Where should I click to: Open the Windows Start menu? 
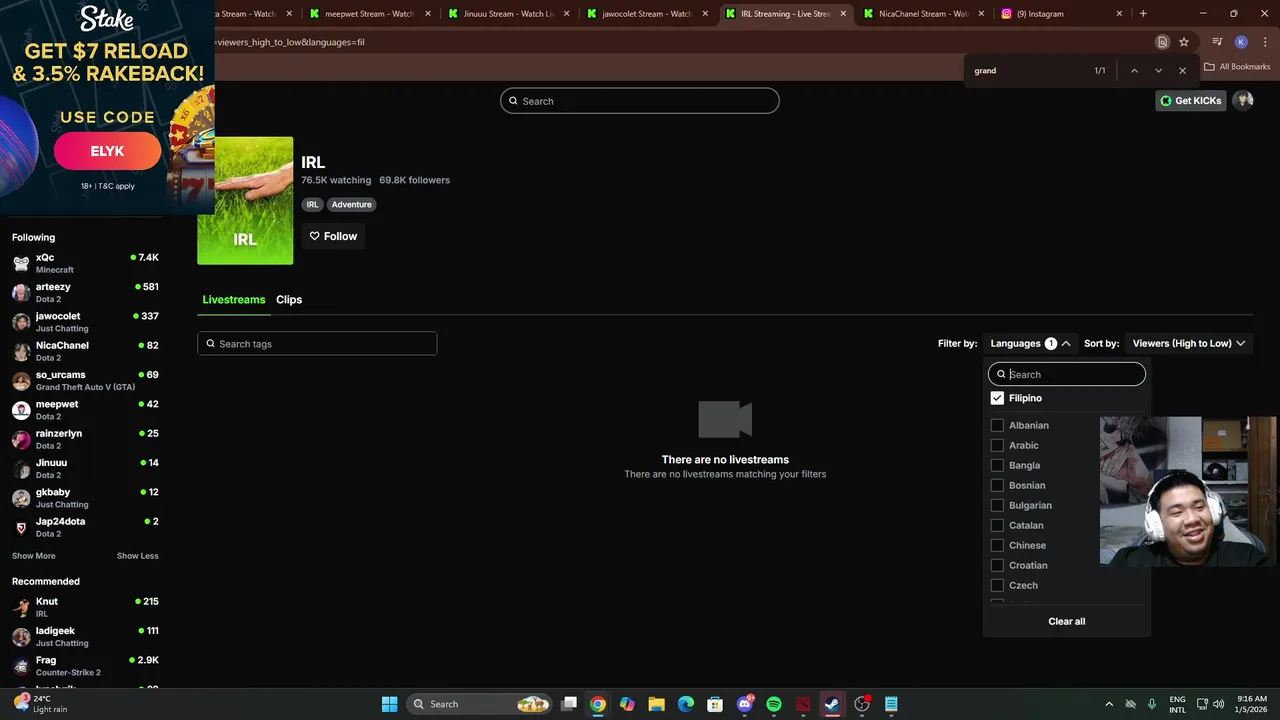389,704
